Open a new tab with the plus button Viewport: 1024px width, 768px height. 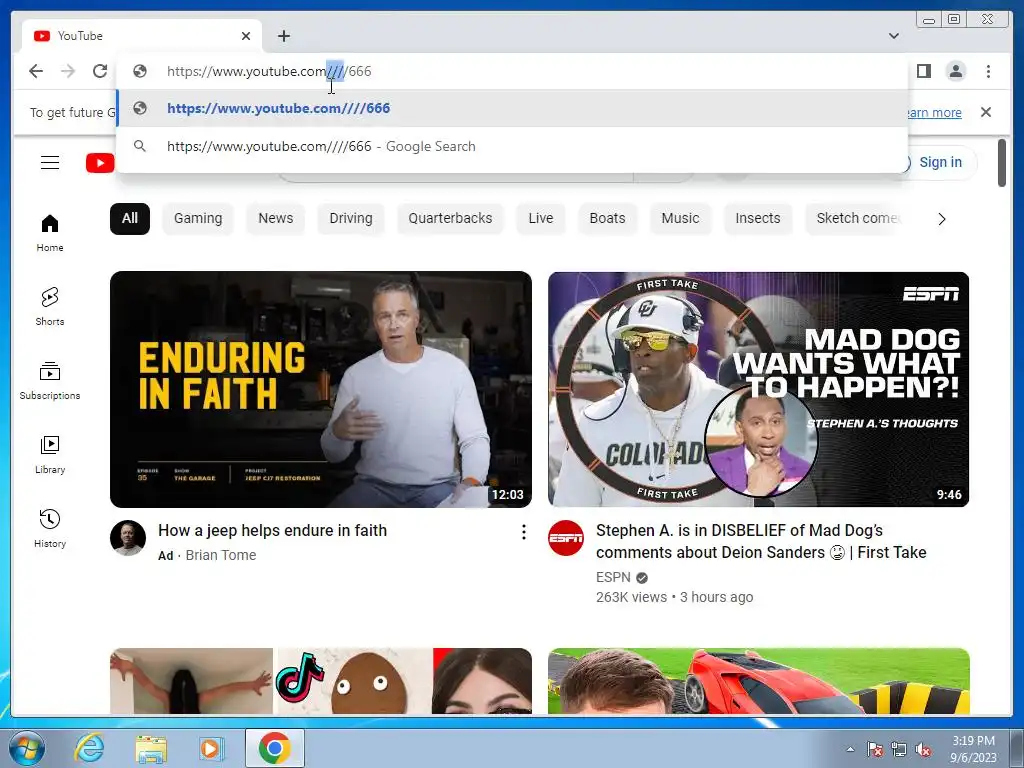283,36
